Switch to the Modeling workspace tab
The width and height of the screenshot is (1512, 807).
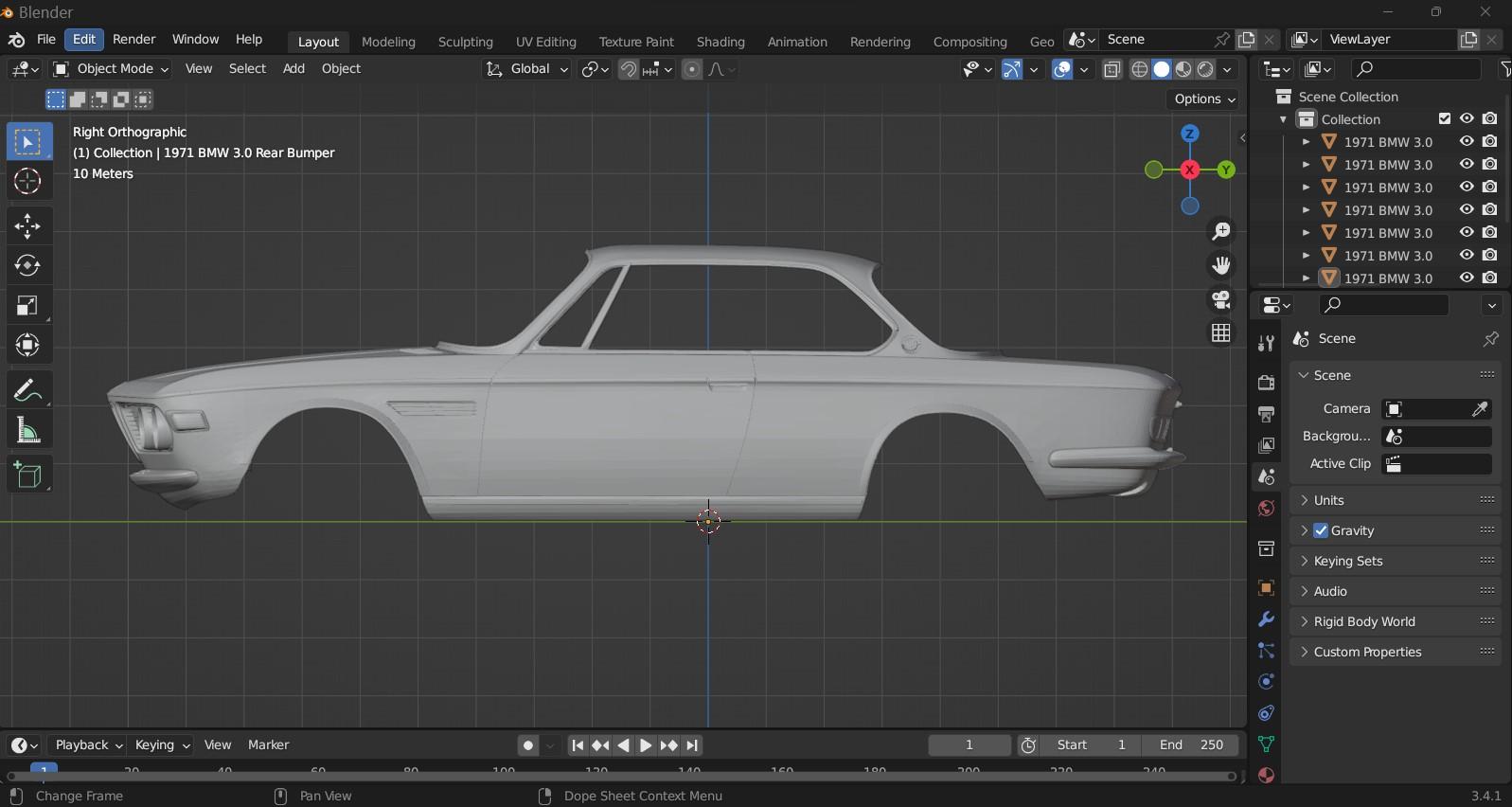pyautogui.click(x=388, y=42)
